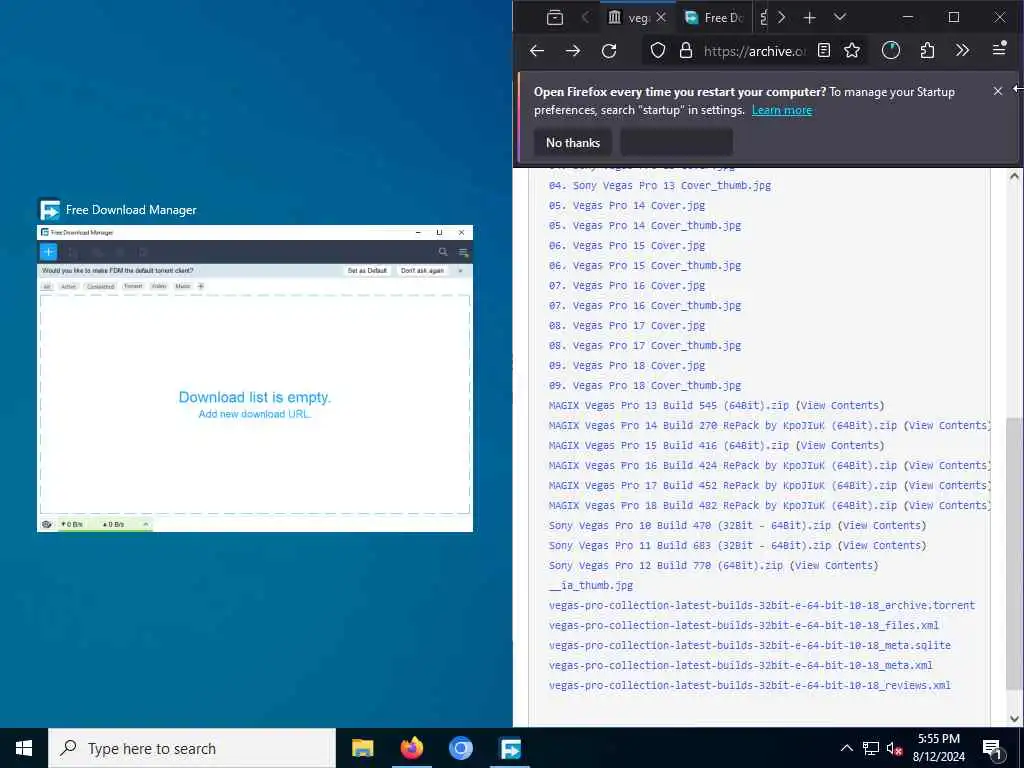Close the archive.org vegas tab
The image size is (1024, 768).
[661, 18]
